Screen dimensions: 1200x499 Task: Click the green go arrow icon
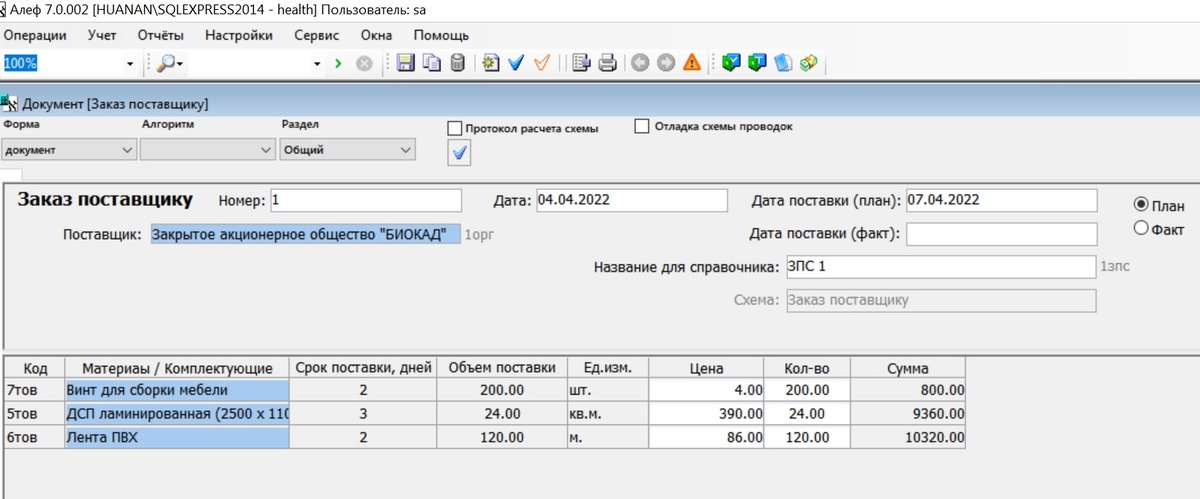[338, 63]
